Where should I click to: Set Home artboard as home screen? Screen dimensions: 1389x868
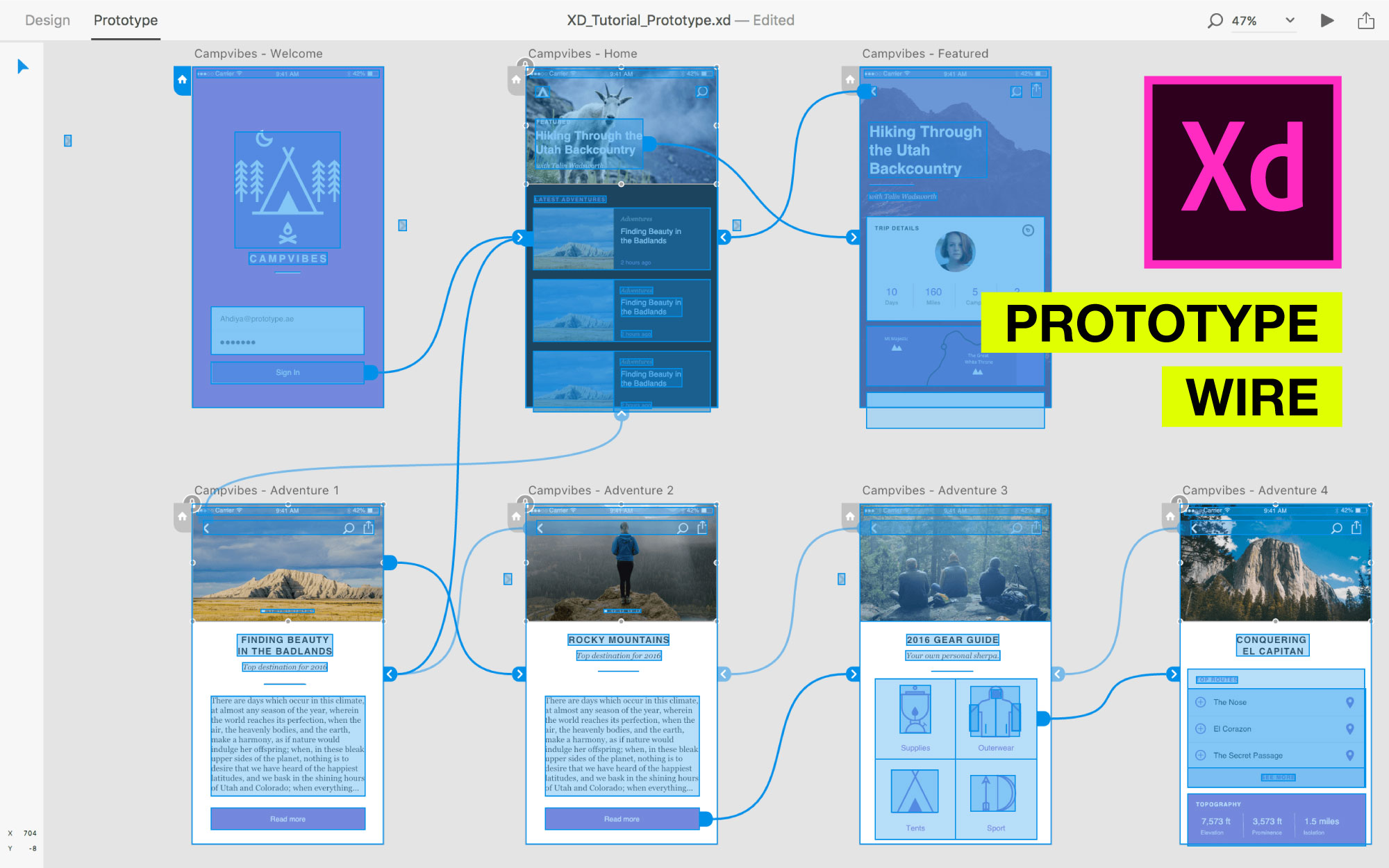(516, 80)
